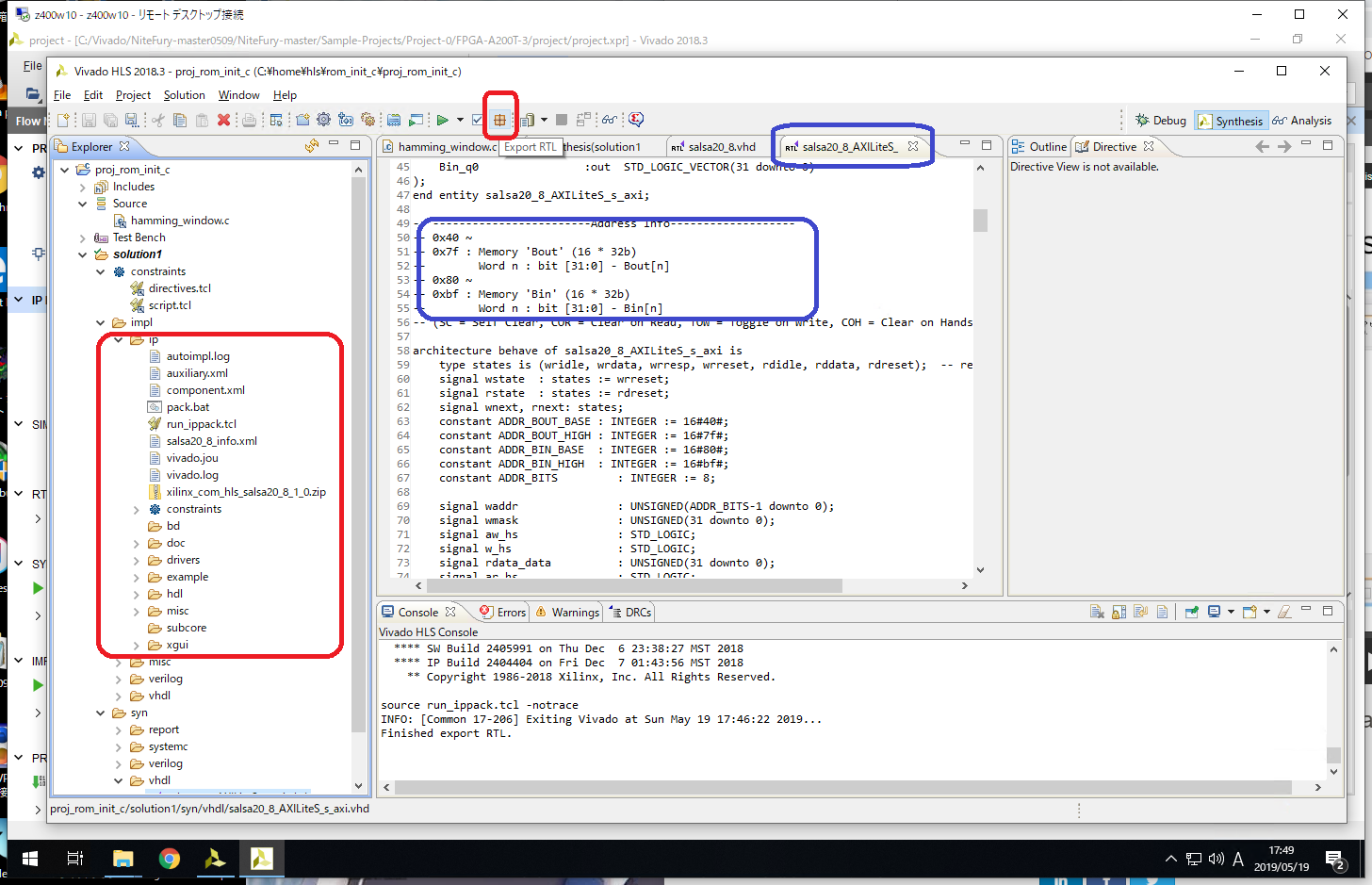Viewport: 1372px width, 885px height.
Task: Open Solution Settings orange gear icon
Action: [x=367, y=120]
